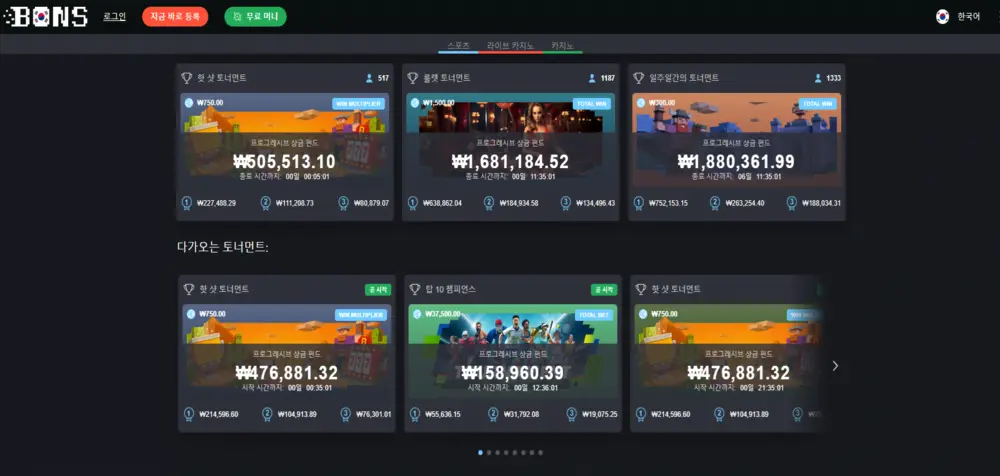Click the 로그인 link
Screen dimensions: 1000x476
(x=115, y=17)
